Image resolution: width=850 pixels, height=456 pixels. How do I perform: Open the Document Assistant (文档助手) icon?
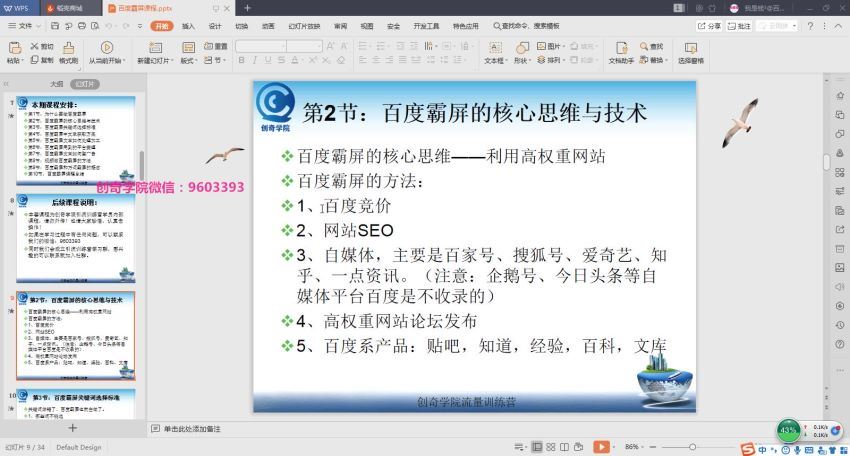point(621,48)
